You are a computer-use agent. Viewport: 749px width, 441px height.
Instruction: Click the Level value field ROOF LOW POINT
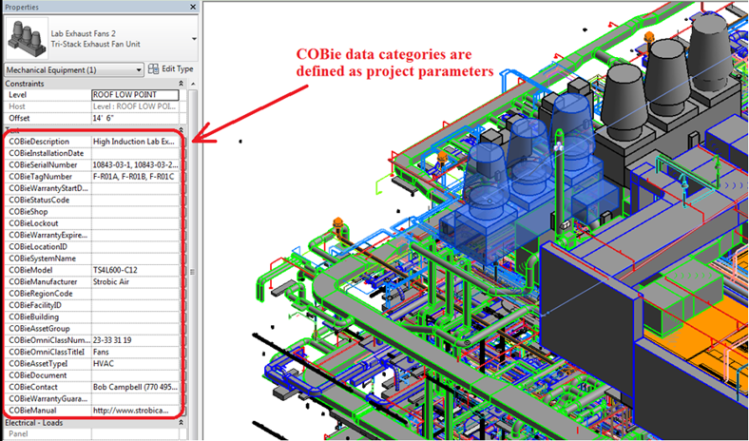(137, 95)
